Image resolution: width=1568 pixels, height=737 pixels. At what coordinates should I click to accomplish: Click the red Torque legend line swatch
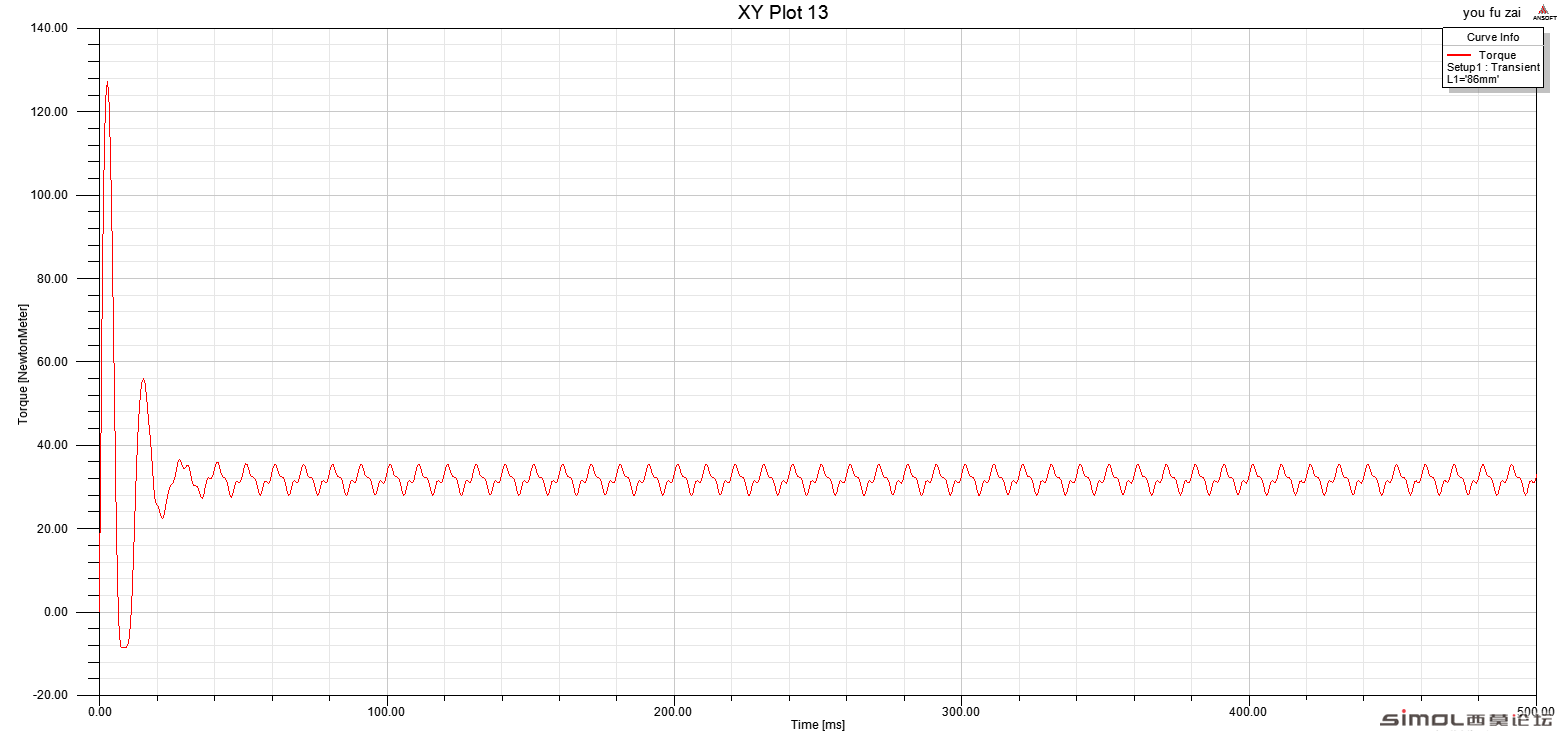[1458, 55]
